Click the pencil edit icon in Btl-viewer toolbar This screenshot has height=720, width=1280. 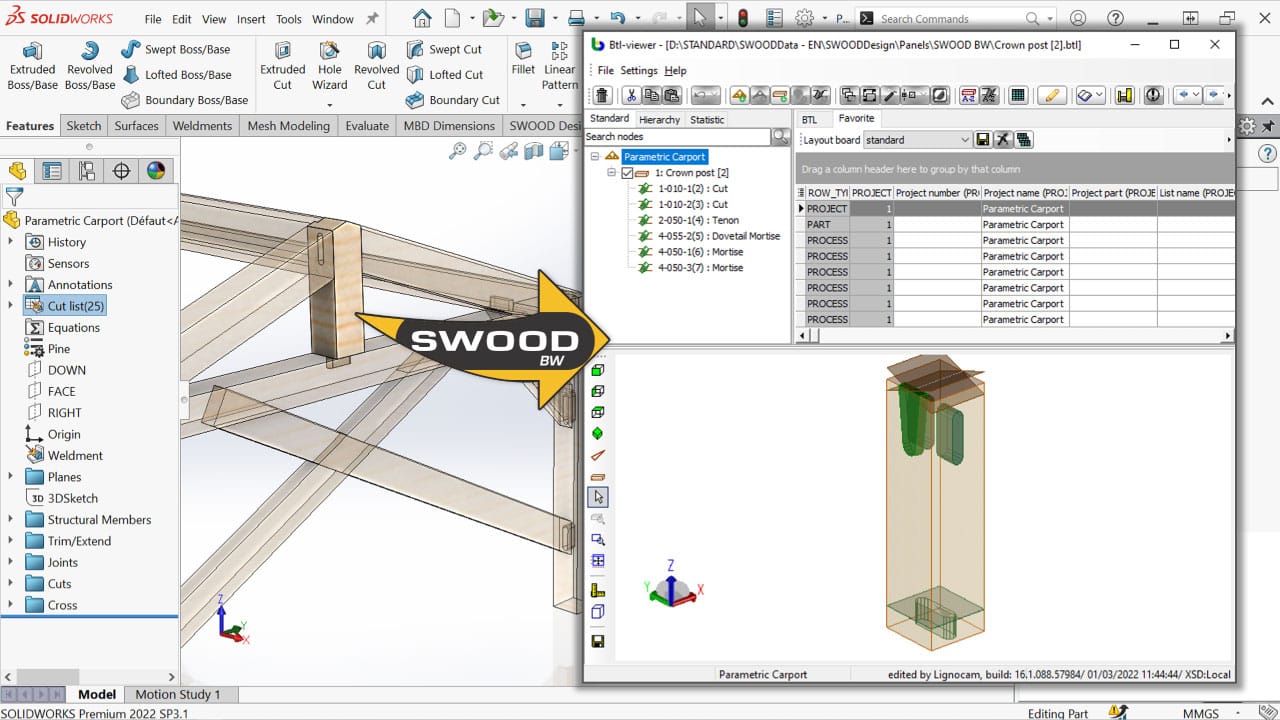tap(1050, 95)
